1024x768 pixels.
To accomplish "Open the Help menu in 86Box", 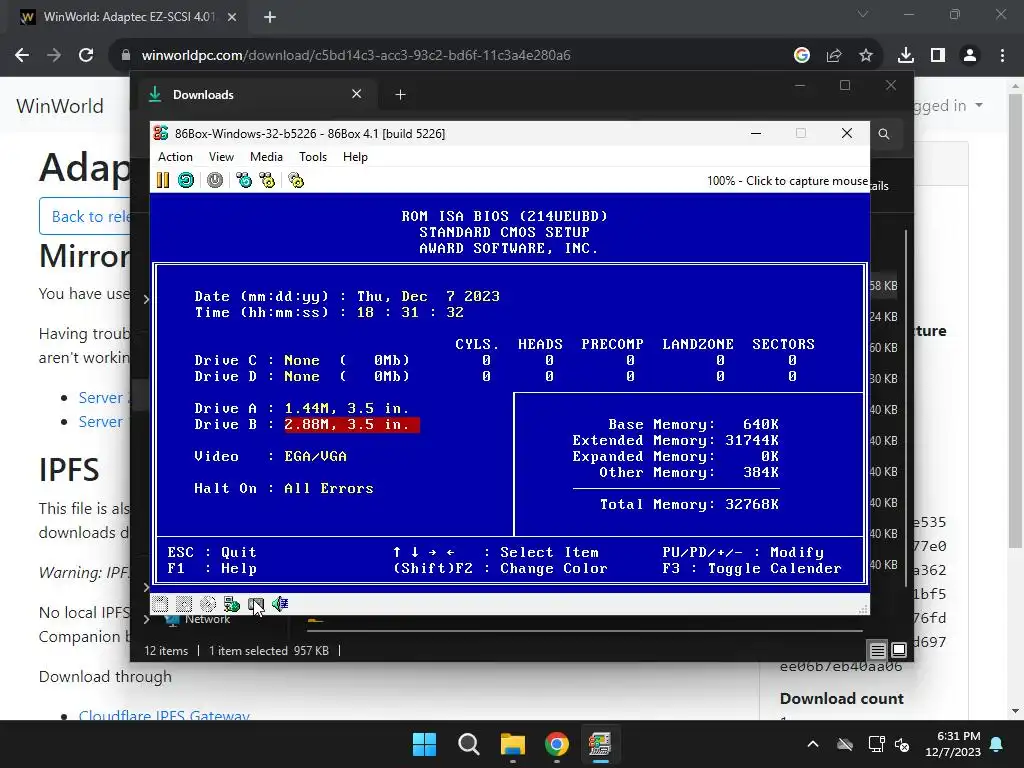I will [x=355, y=157].
